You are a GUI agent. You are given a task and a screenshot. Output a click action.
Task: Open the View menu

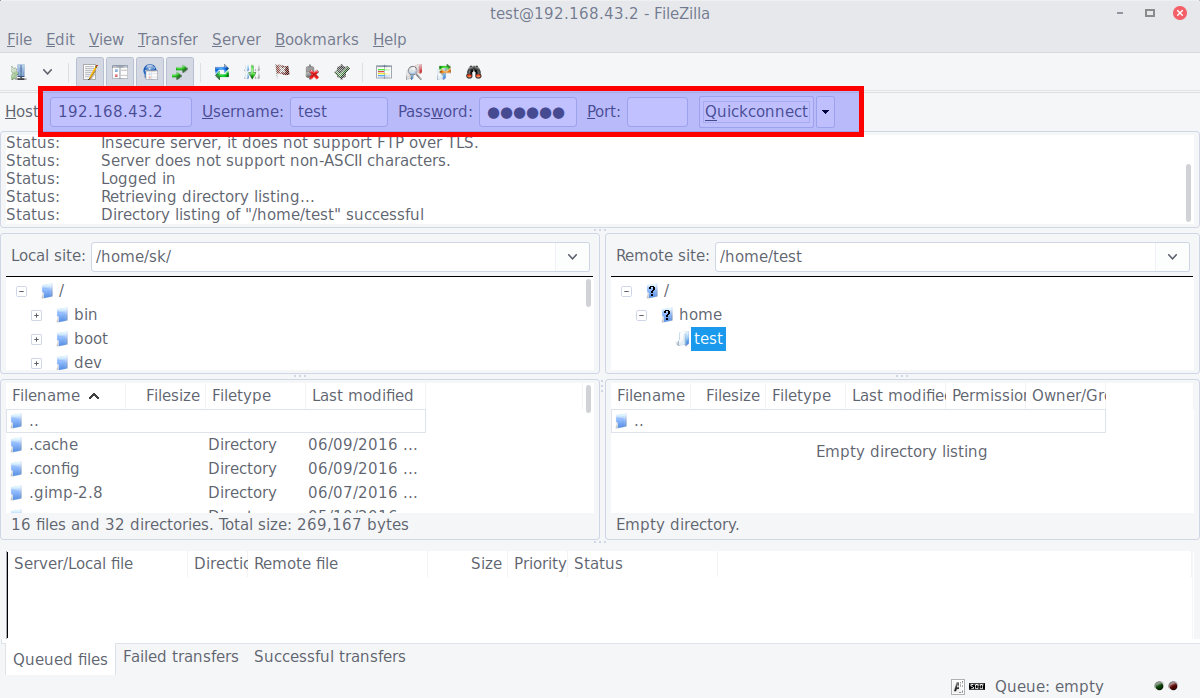coord(106,40)
